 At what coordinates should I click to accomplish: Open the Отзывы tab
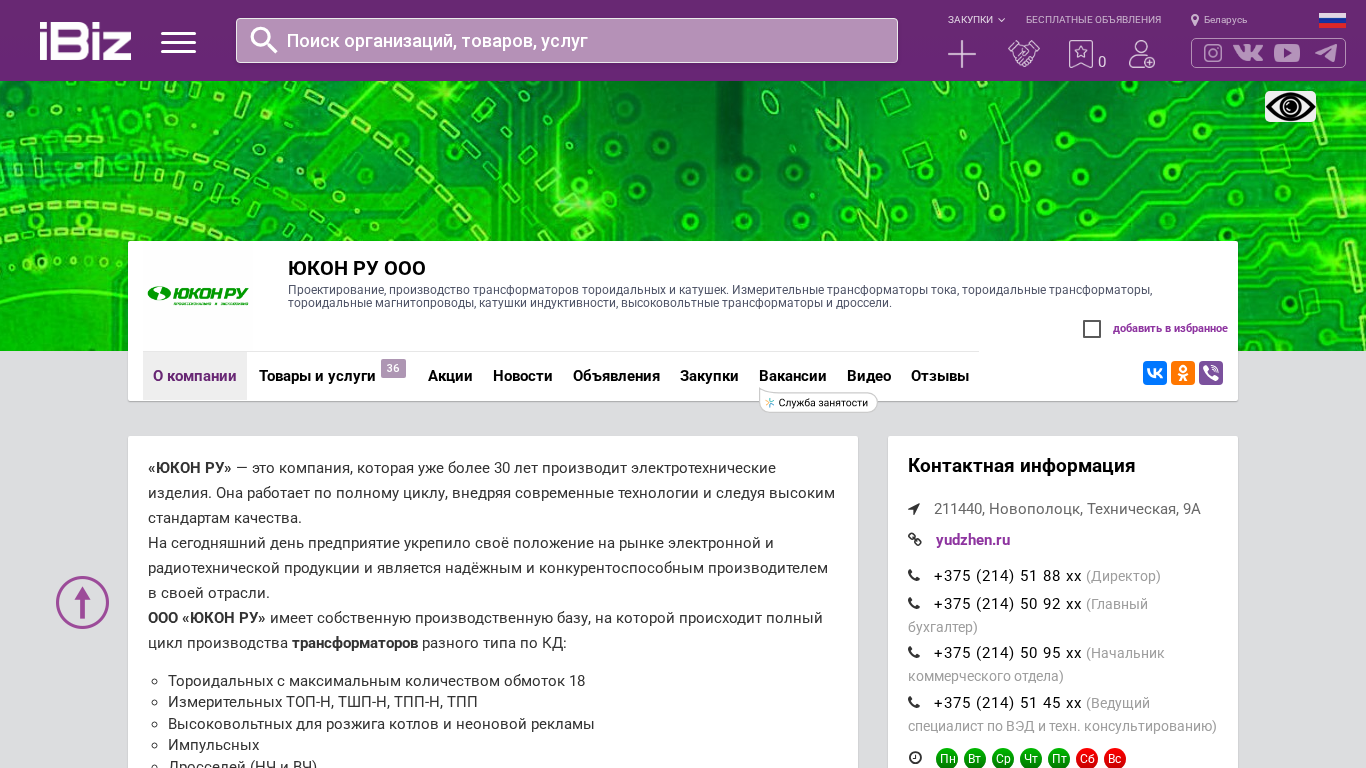click(940, 376)
